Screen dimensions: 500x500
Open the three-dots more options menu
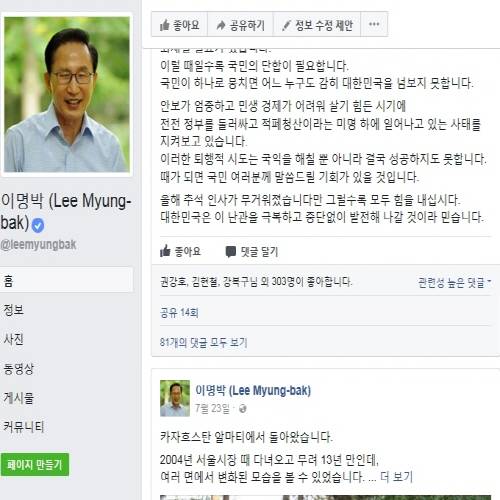pyautogui.click(x=374, y=24)
